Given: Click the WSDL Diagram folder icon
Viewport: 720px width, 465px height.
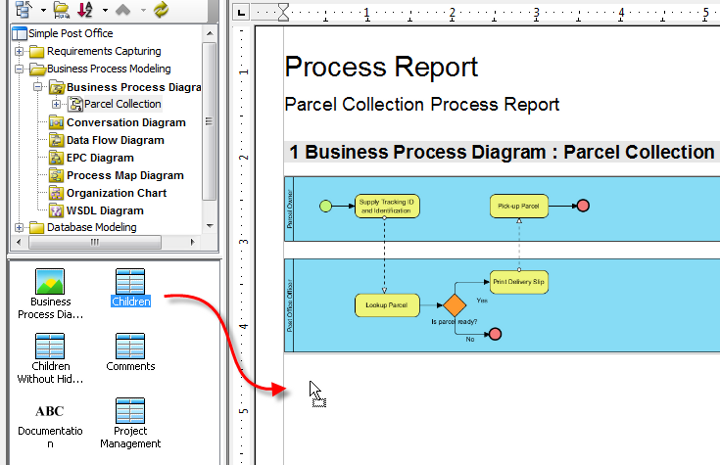Looking at the screenshot, I should [56, 210].
